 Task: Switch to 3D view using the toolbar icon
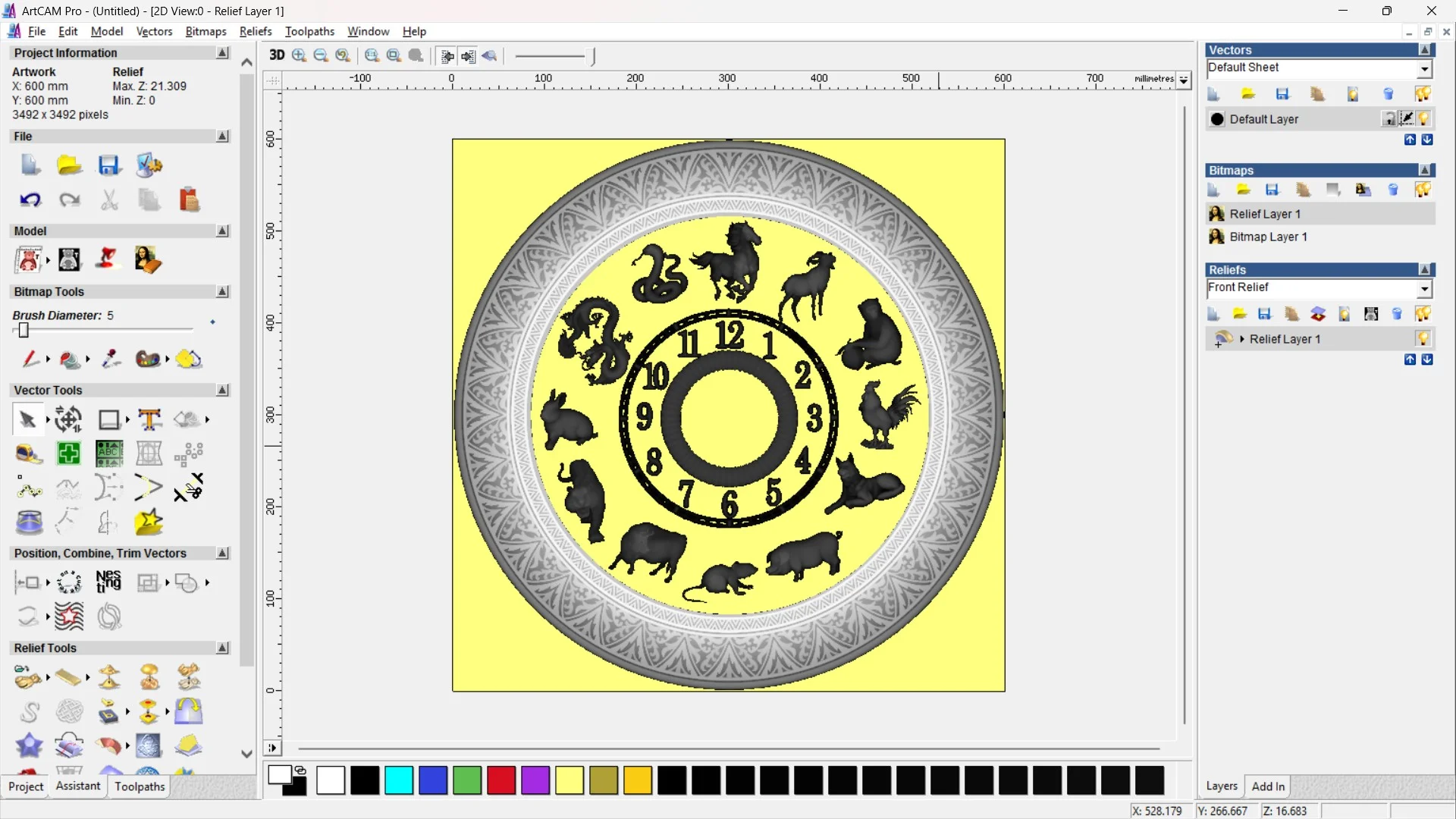pyautogui.click(x=277, y=55)
